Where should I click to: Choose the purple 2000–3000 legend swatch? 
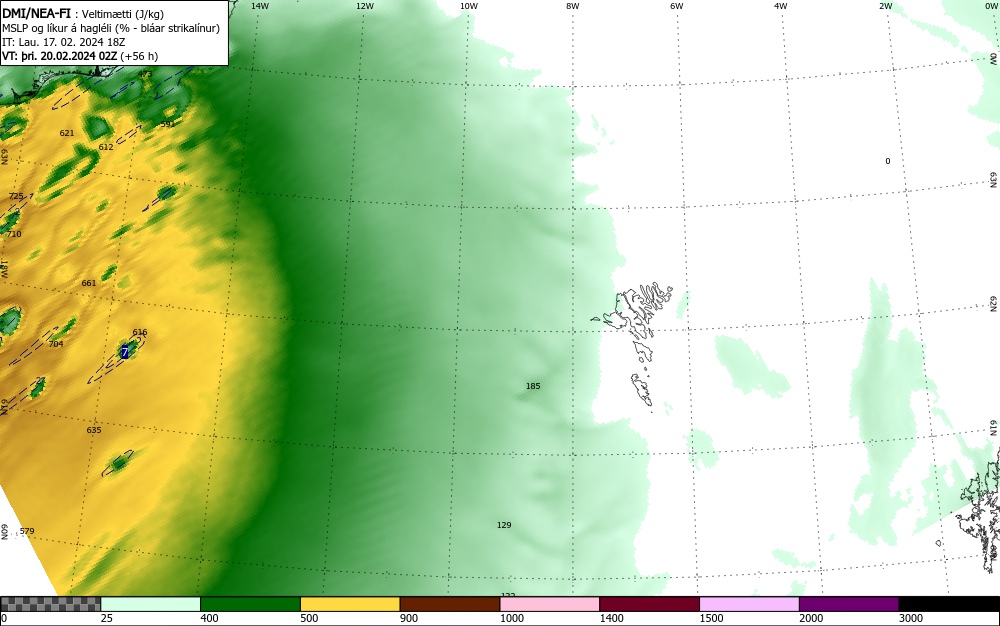(849, 604)
